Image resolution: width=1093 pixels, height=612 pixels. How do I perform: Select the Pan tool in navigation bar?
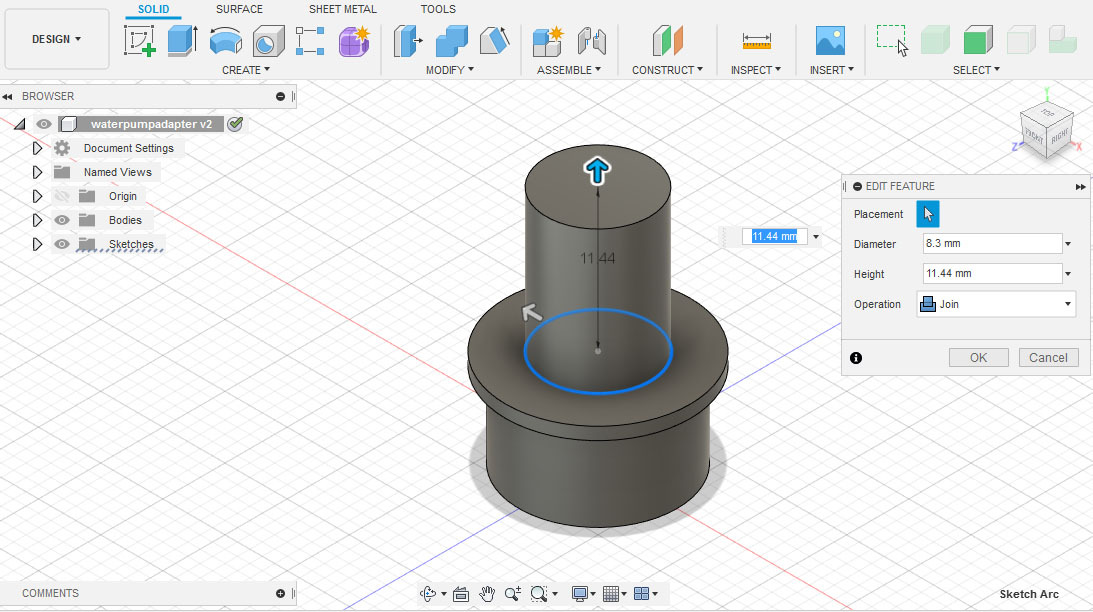(487, 592)
